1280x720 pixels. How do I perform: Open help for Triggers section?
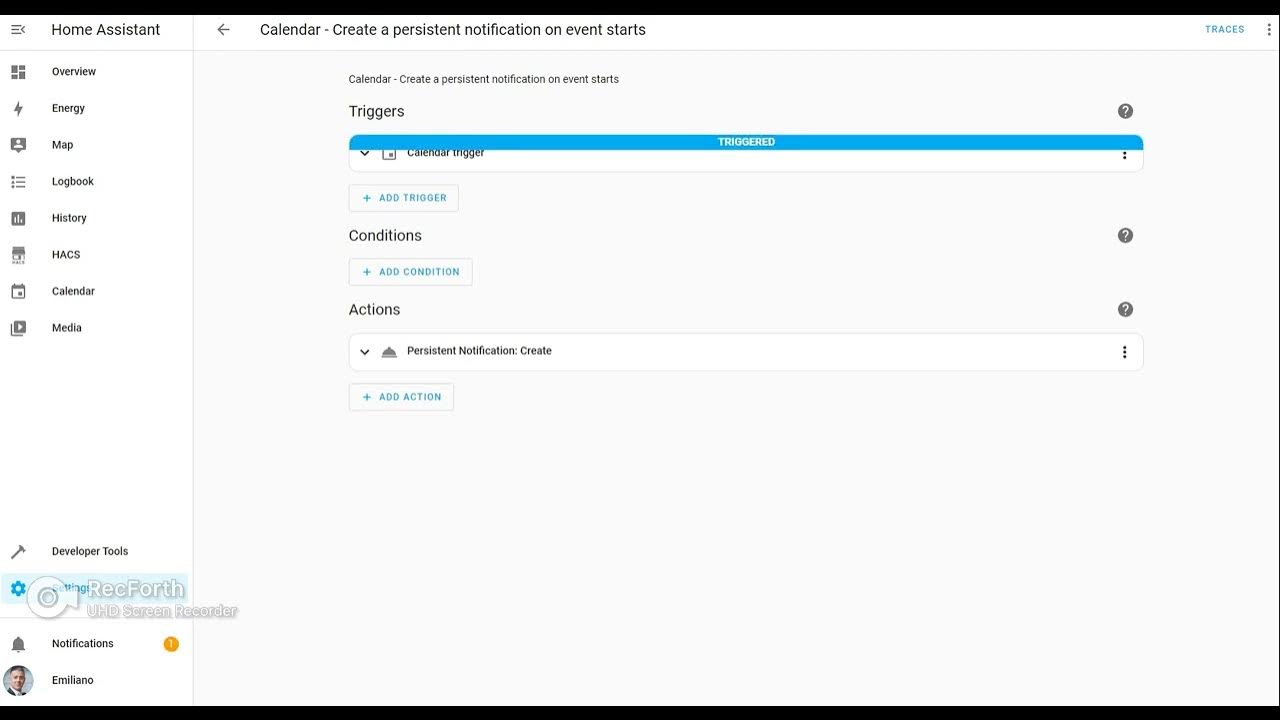pos(1125,111)
